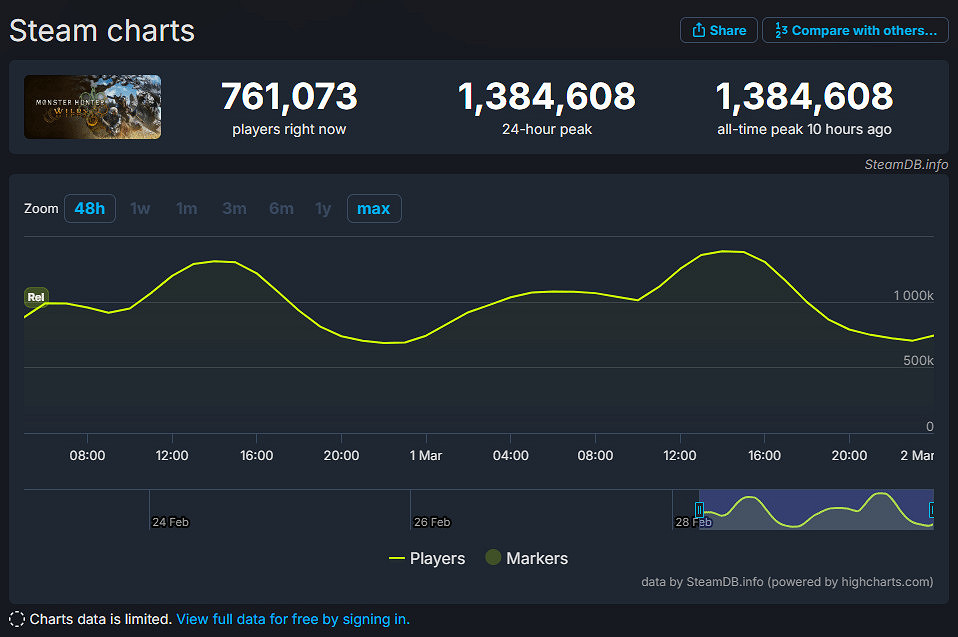Click the highlighted navigator selection area
Viewport: 958px width, 637px height.
815,509
